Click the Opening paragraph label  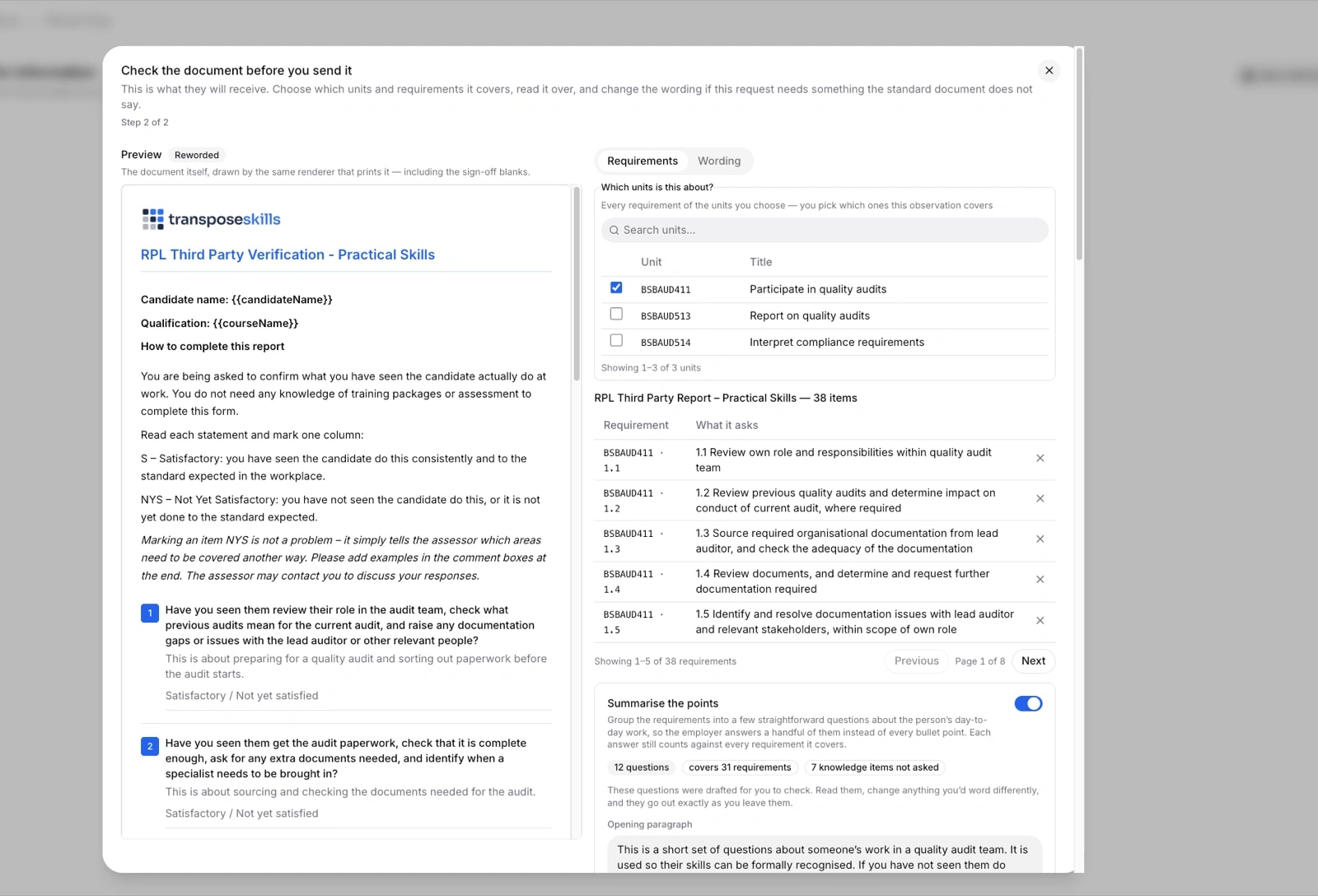pos(649,824)
